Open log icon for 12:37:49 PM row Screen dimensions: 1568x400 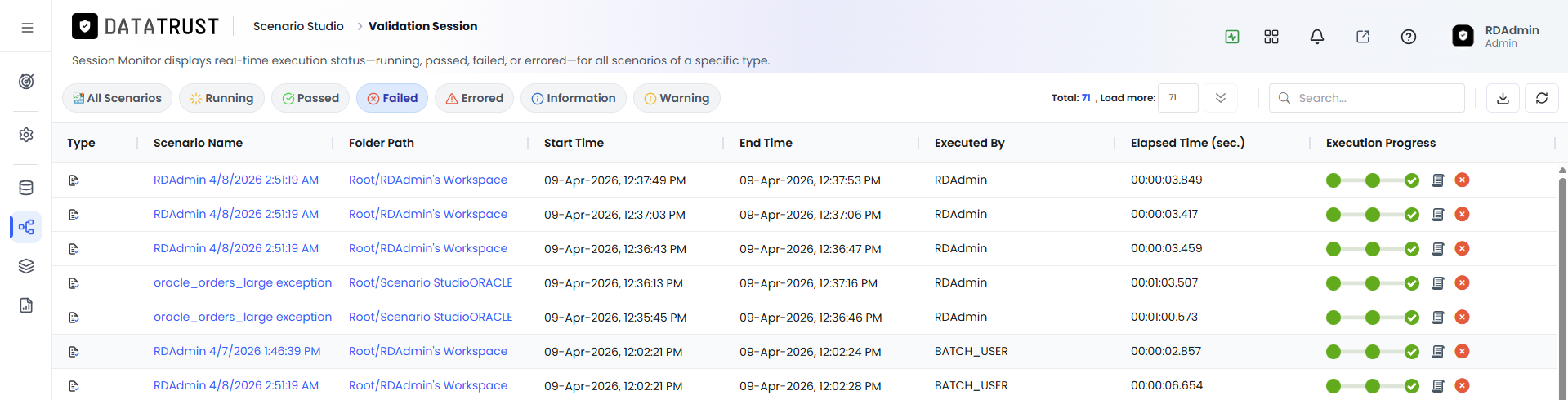pos(1438,180)
